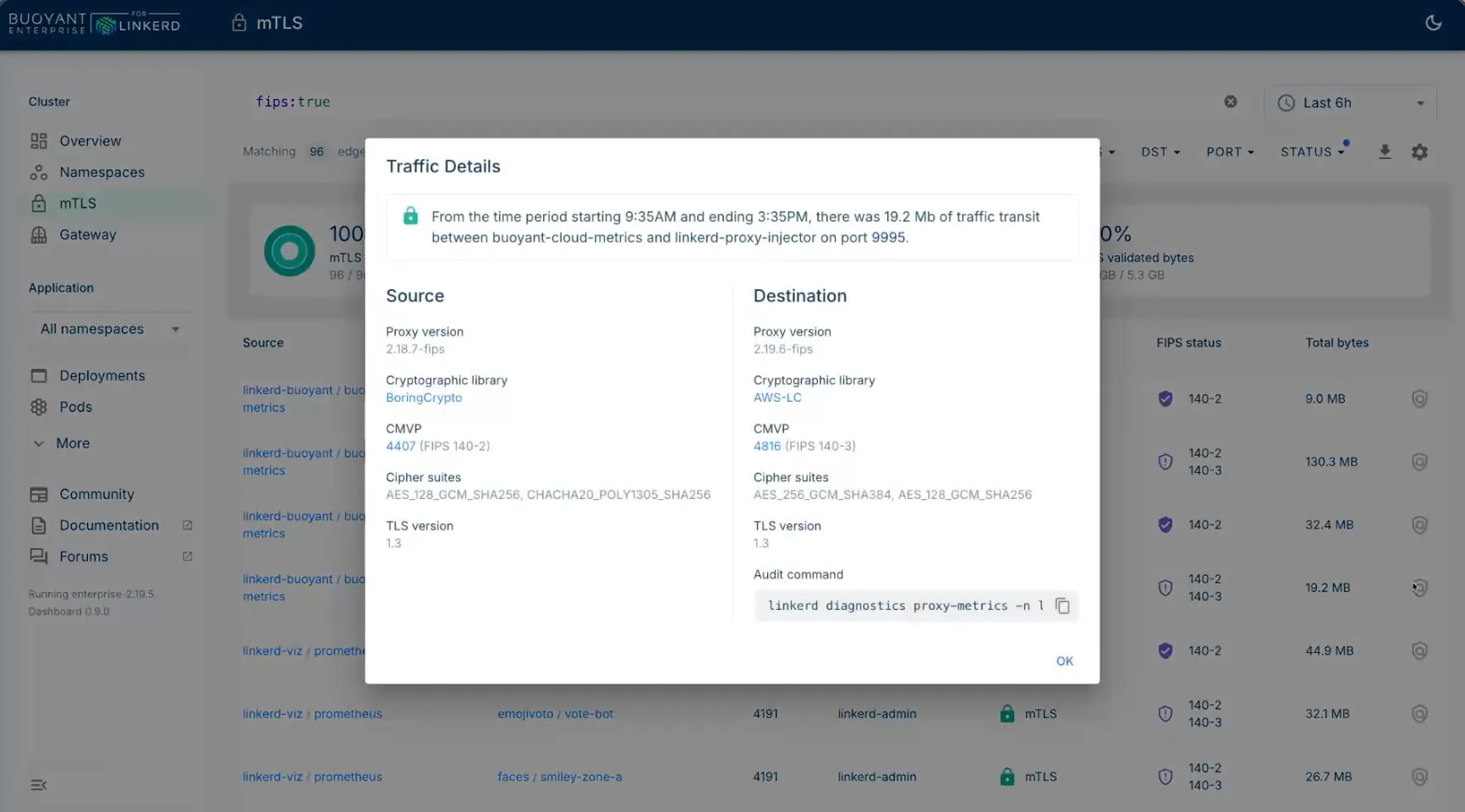Image resolution: width=1465 pixels, height=812 pixels.
Task: Click green lock icon in traffic summary
Action: tap(410, 217)
